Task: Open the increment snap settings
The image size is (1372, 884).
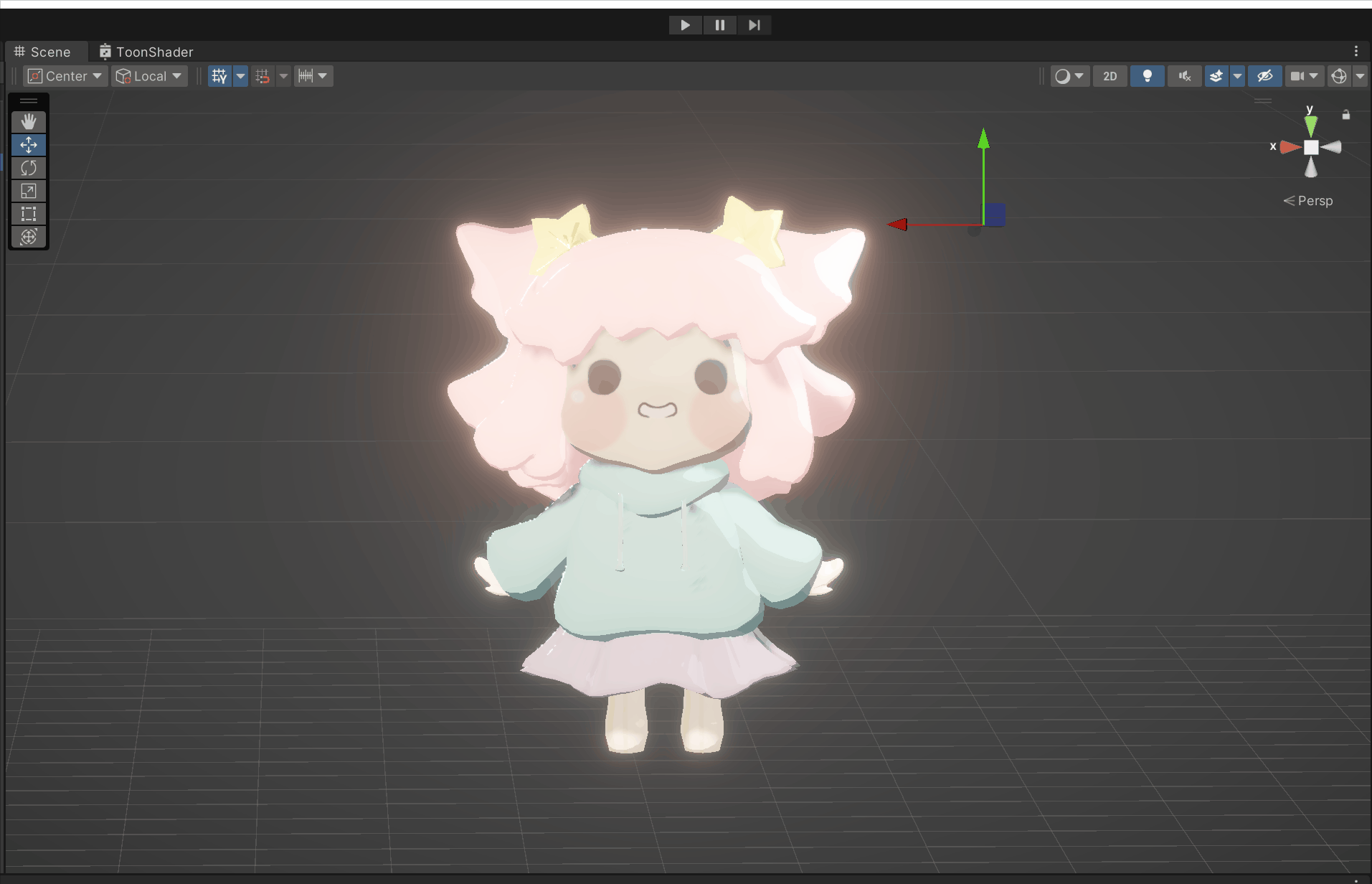Action: [x=306, y=76]
